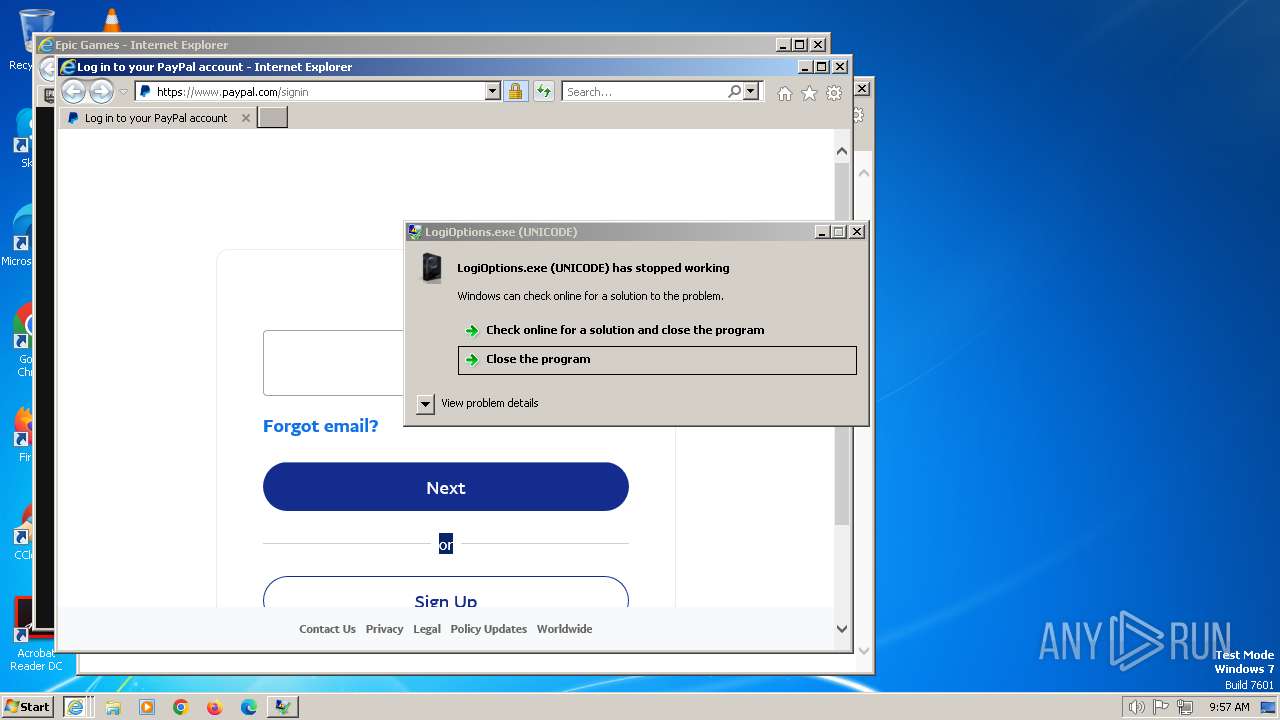1280x720 pixels.
Task: Open a new blank tab
Action: [273, 118]
